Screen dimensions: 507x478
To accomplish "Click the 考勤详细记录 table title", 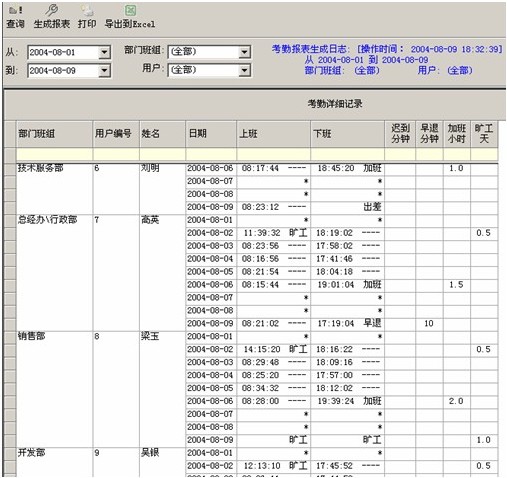I will point(335,104).
